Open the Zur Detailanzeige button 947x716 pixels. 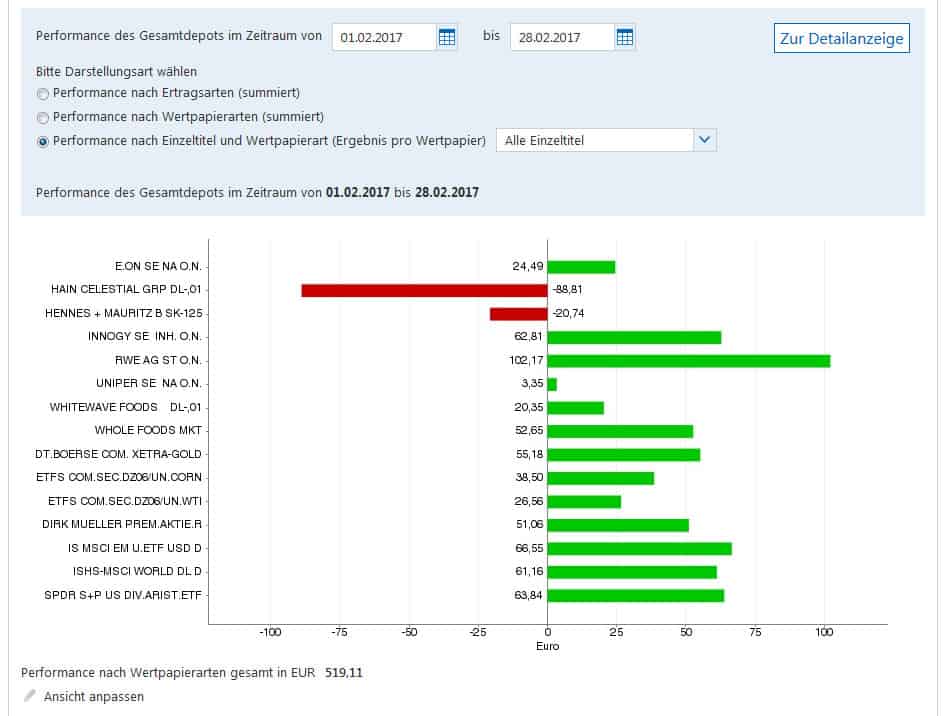point(841,39)
